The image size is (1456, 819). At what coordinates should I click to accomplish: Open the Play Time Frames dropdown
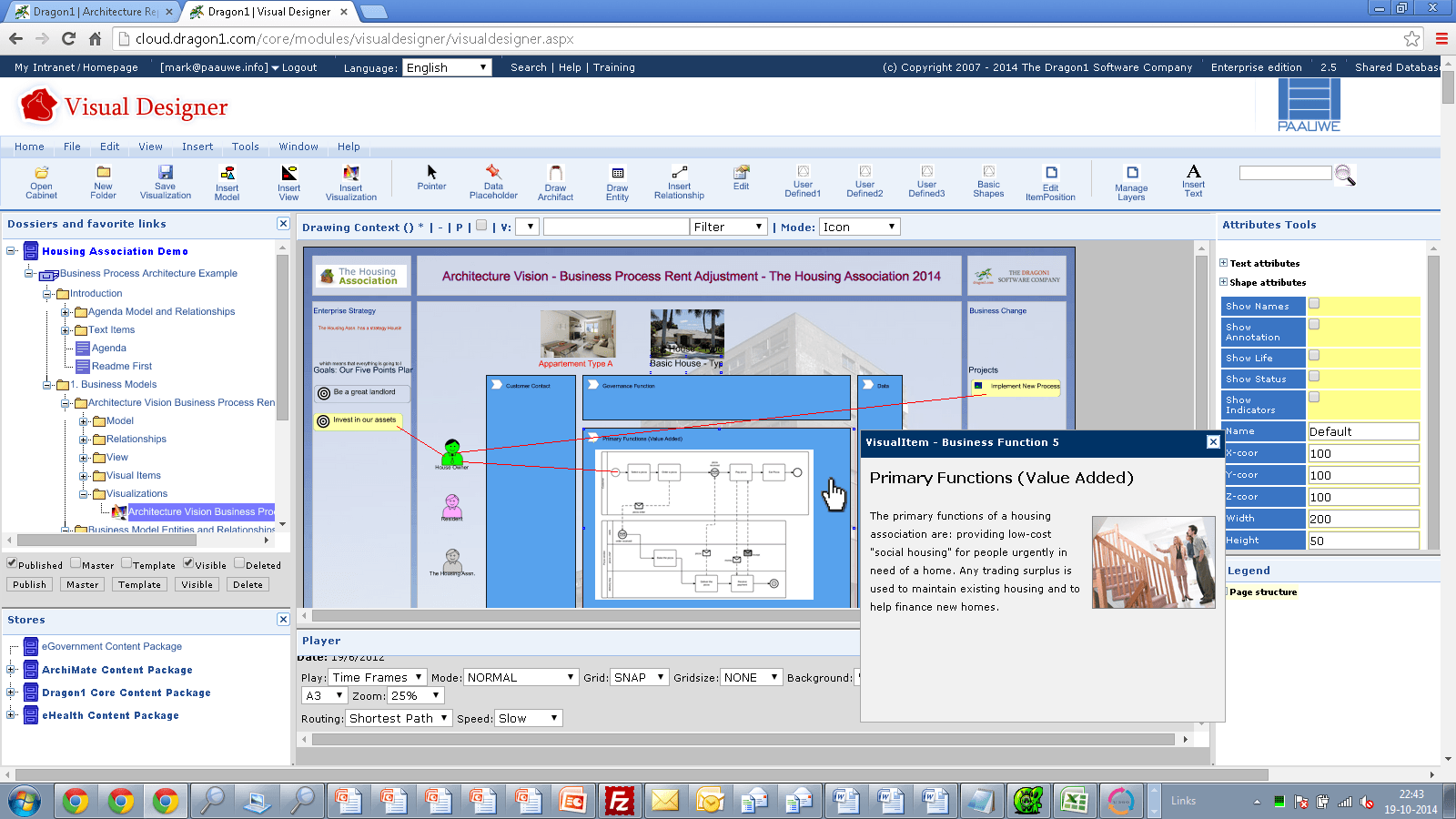[378, 677]
